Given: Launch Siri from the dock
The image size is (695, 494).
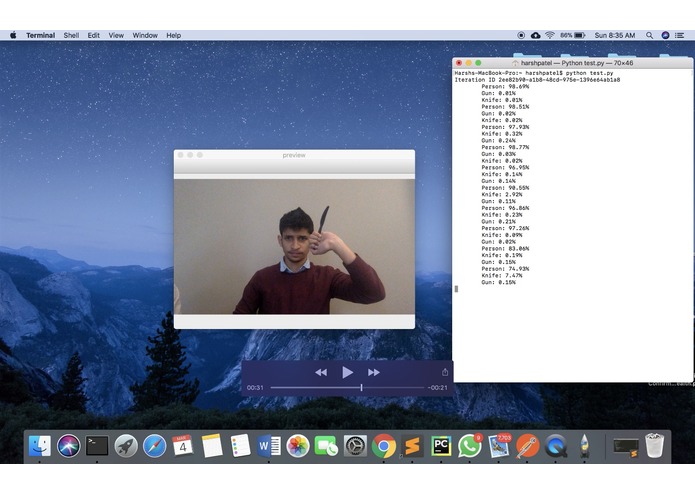Looking at the screenshot, I should click(69, 445).
